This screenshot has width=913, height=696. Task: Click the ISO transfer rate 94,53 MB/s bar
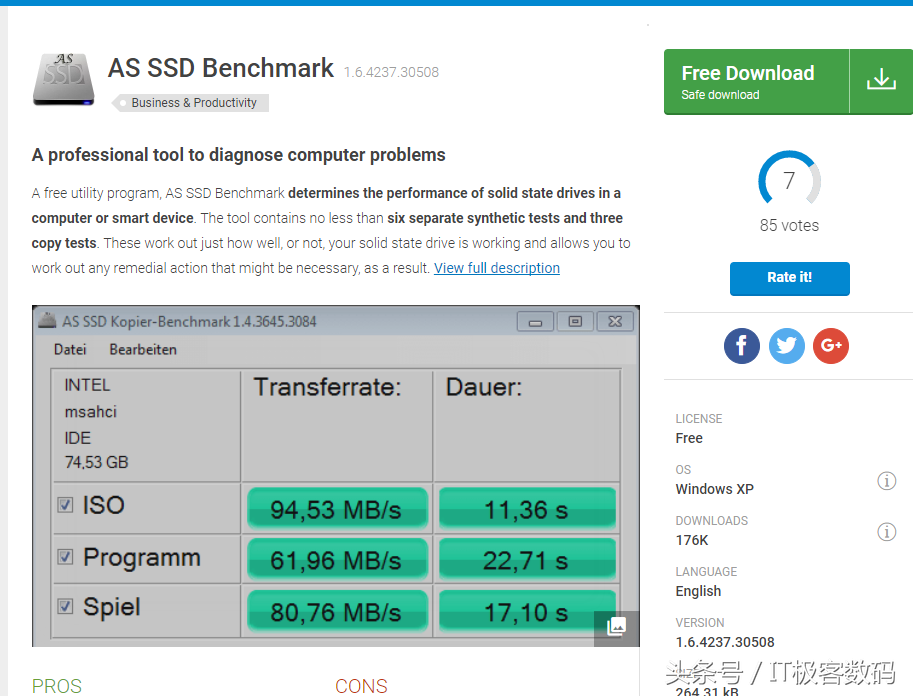[x=337, y=509]
